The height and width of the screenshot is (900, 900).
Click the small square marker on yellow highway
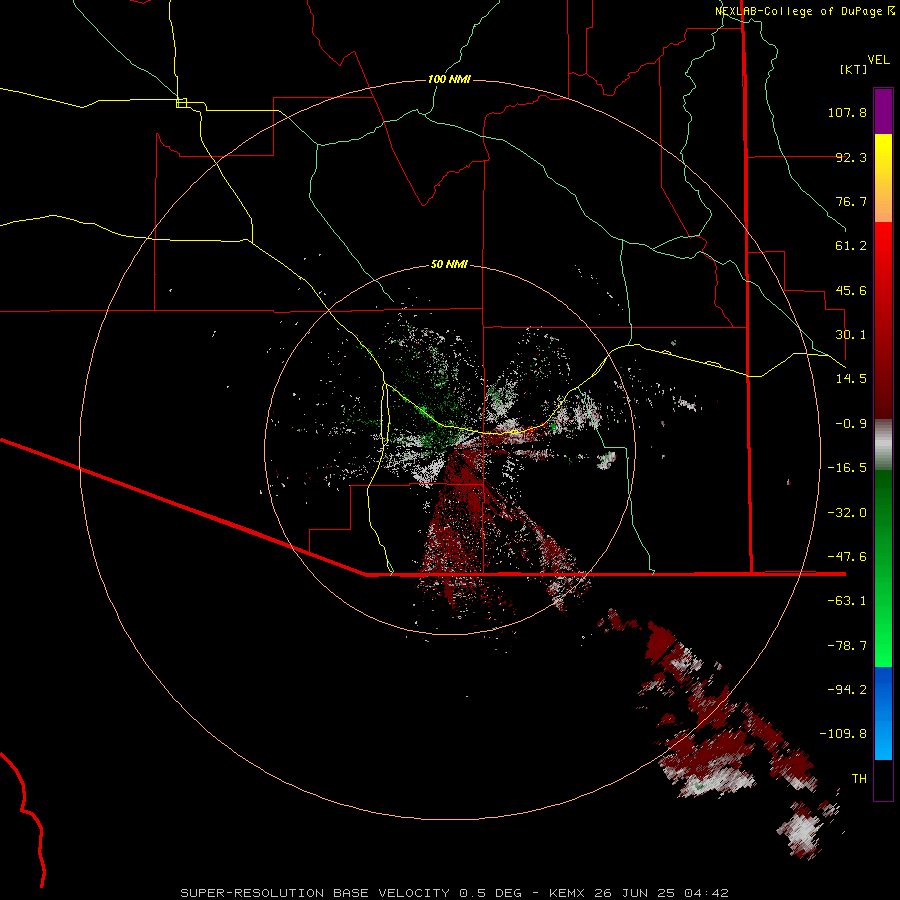181,103
